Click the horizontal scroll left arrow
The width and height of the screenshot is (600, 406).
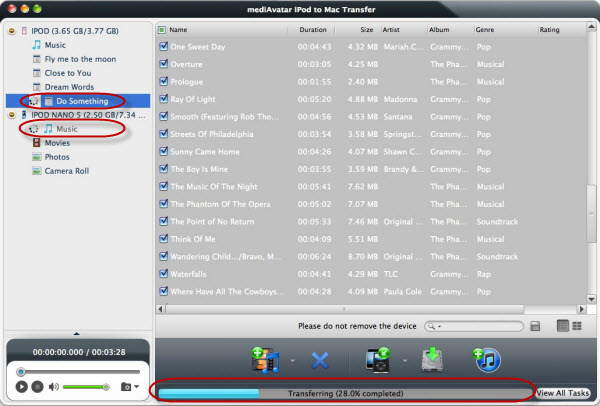[160, 309]
